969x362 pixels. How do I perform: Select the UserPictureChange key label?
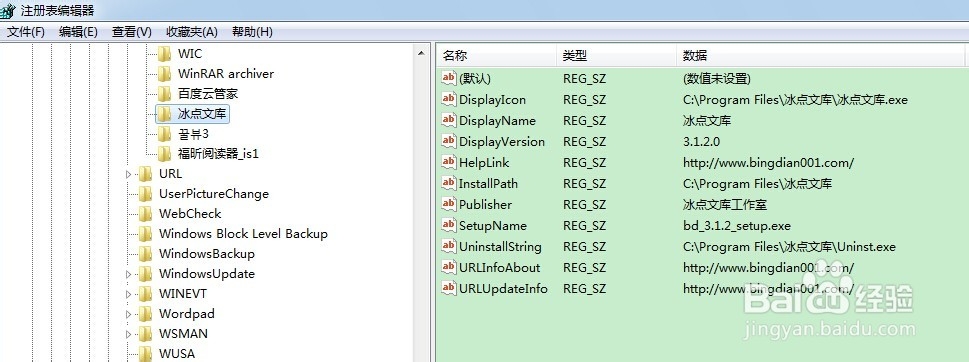[x=214, y=194]
